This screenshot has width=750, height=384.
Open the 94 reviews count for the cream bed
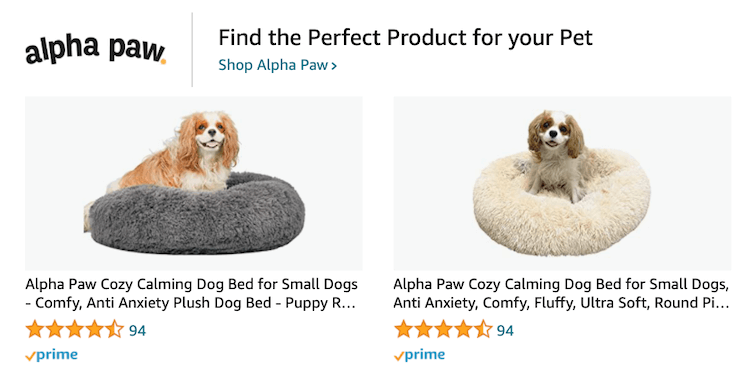click(x=505, y=330)
